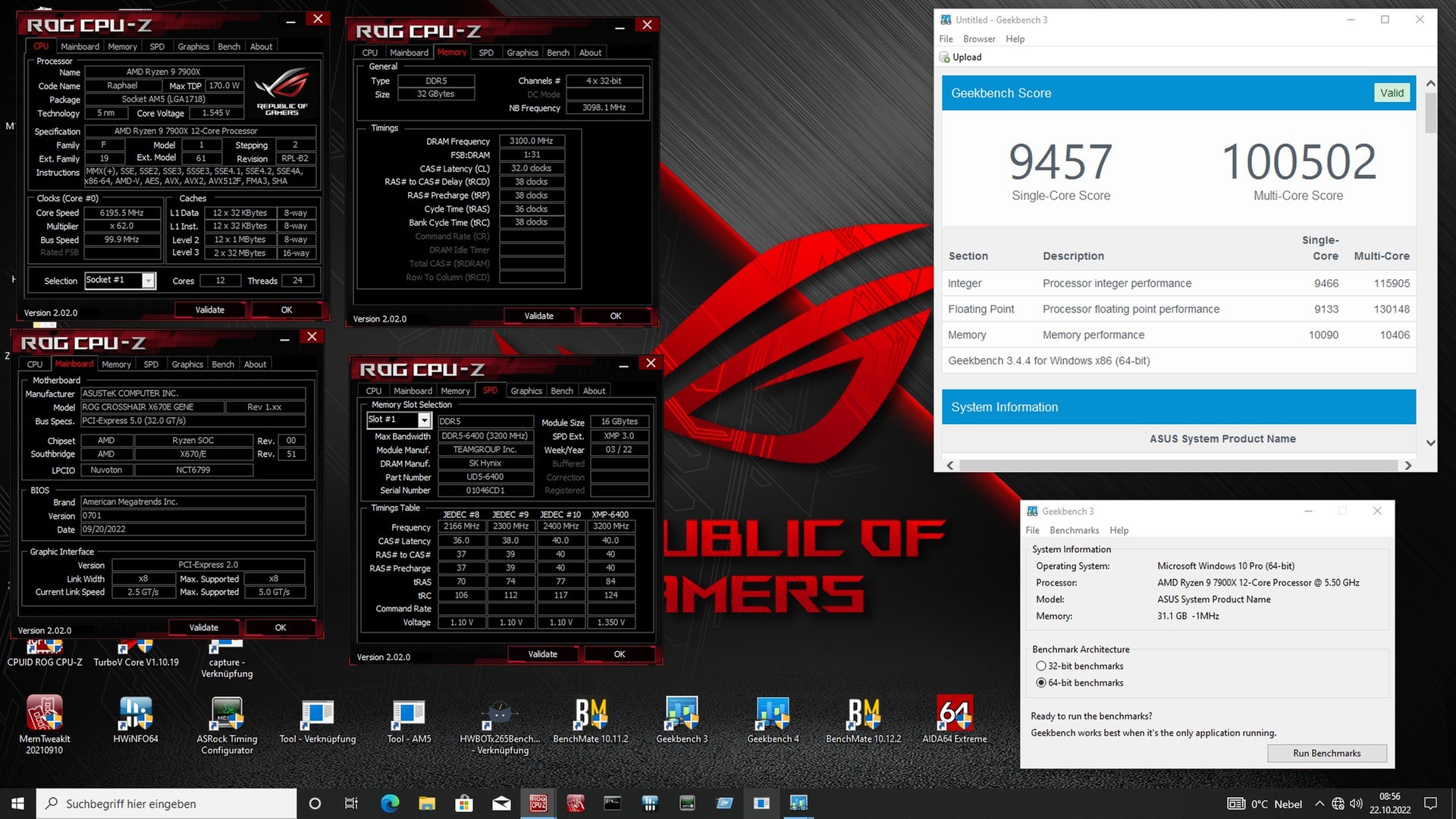
Task: Click Geekbench horizontal scrollbar left arrow
Action: click(951, 466)
